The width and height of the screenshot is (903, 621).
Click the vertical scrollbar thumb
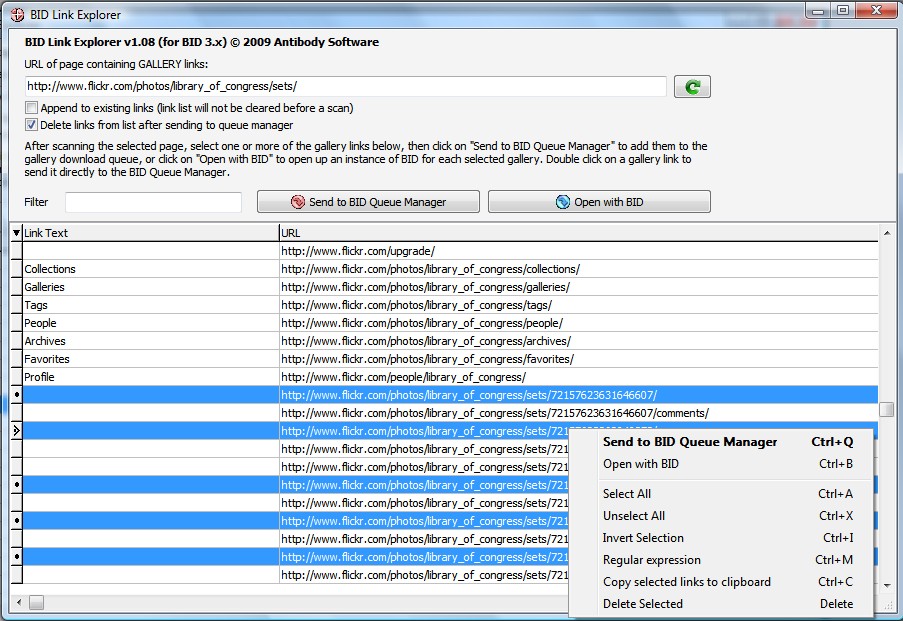887,409
